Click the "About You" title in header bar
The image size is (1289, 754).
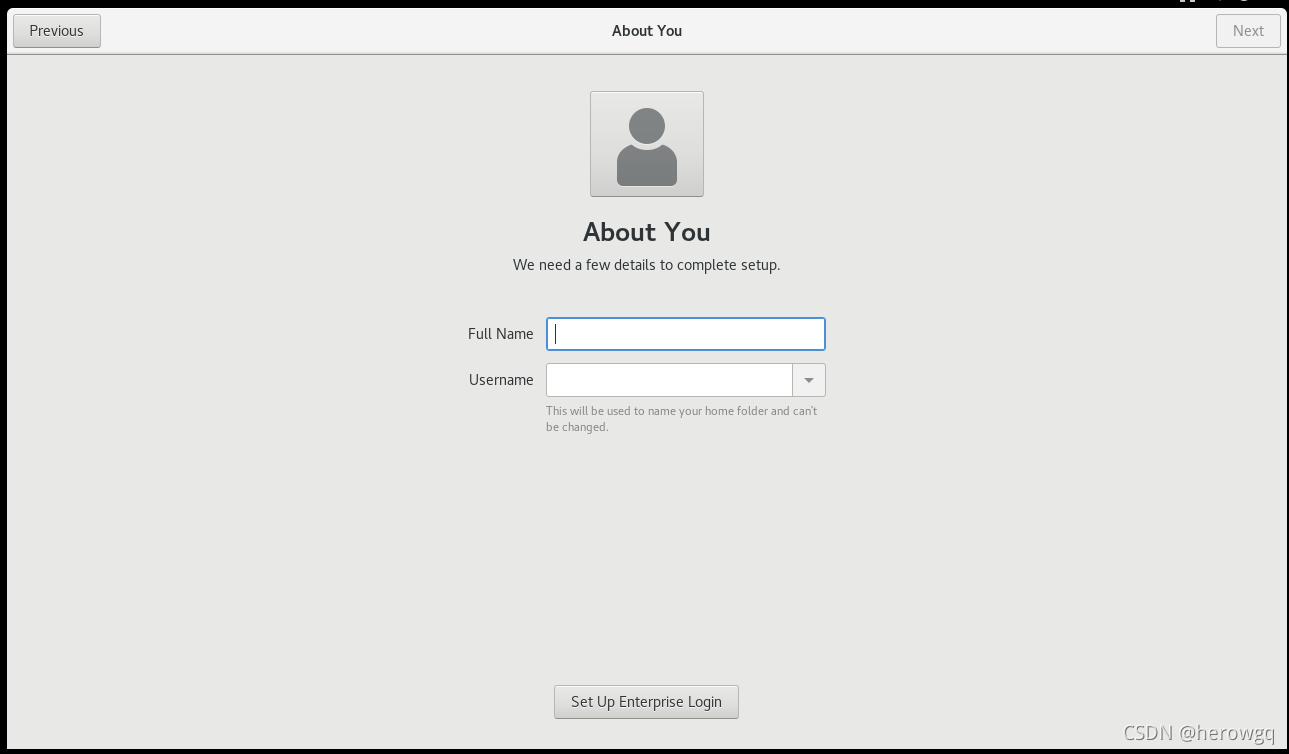(647, 31)
